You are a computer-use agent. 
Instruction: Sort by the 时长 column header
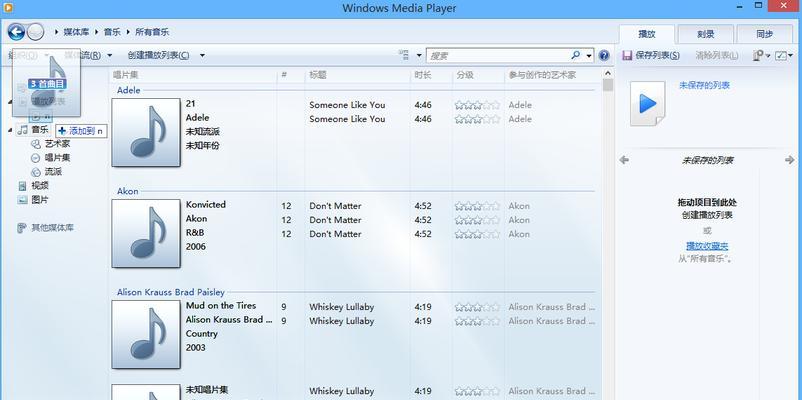[x=423, y=75]
